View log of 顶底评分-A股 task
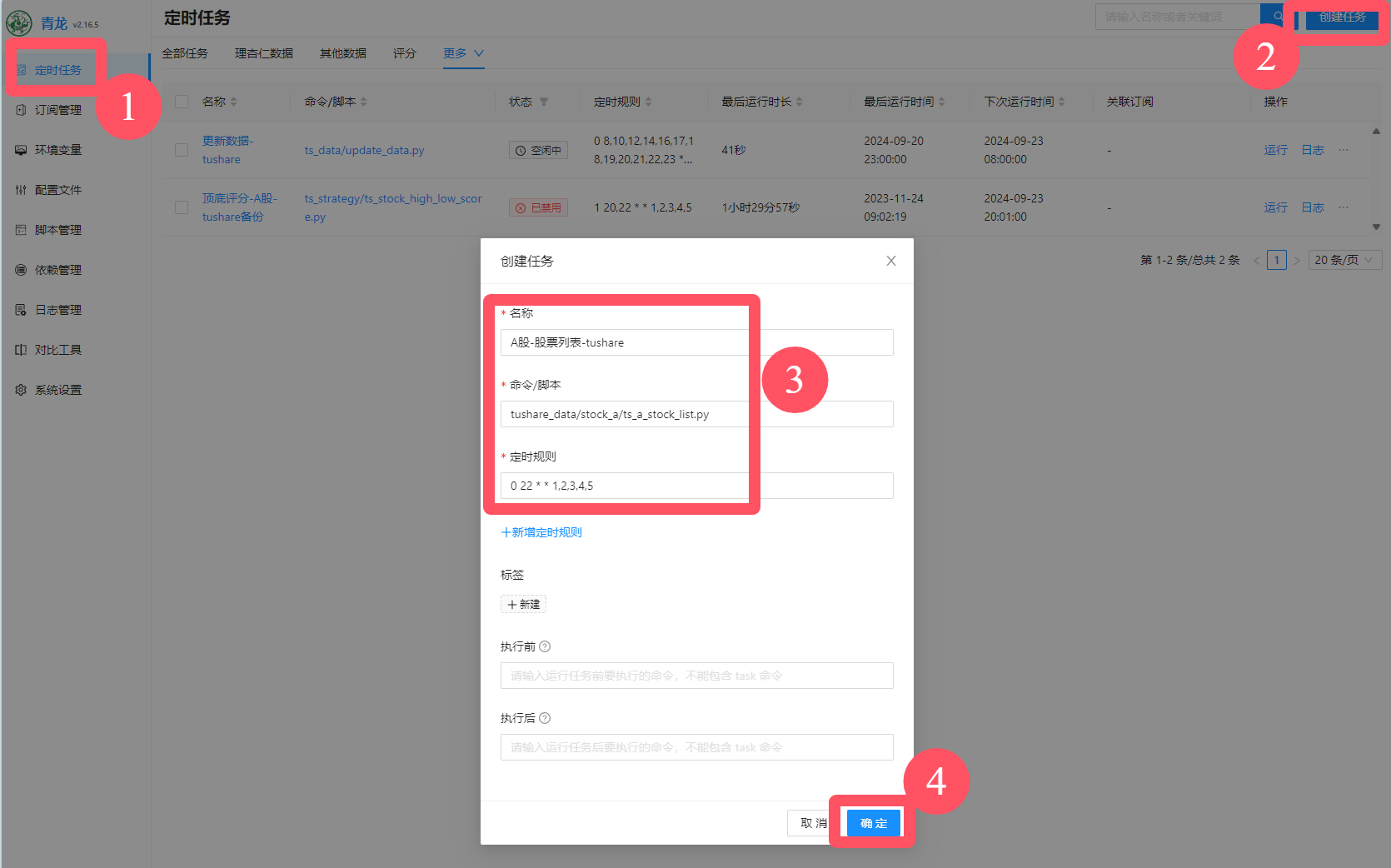The width and height of the screenshot is (1391, 868). (1314, 207)
